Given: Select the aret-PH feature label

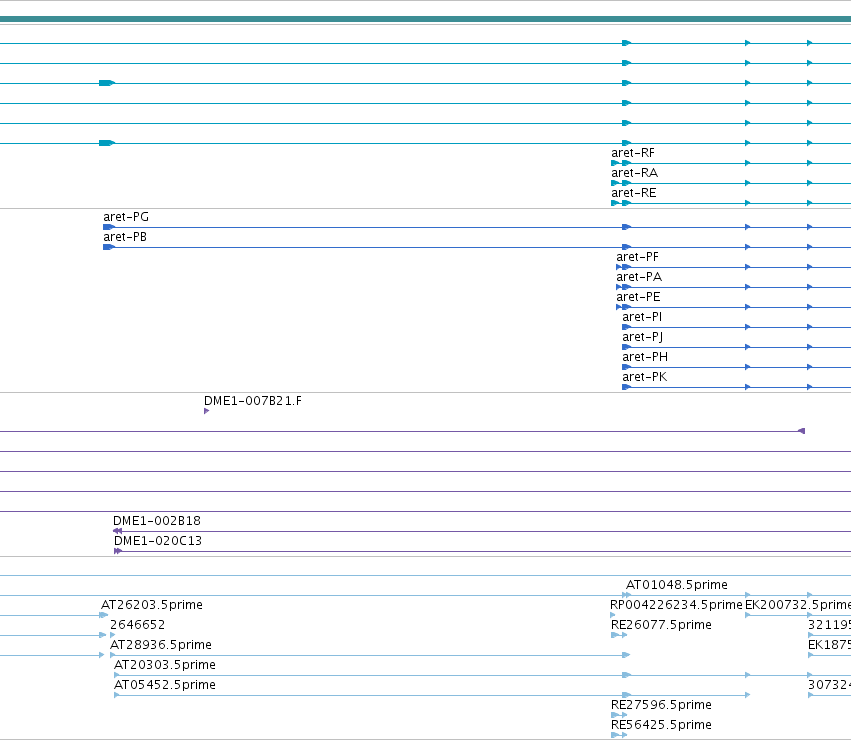Looking at the screenshot, I should click(x=645, y=357).
